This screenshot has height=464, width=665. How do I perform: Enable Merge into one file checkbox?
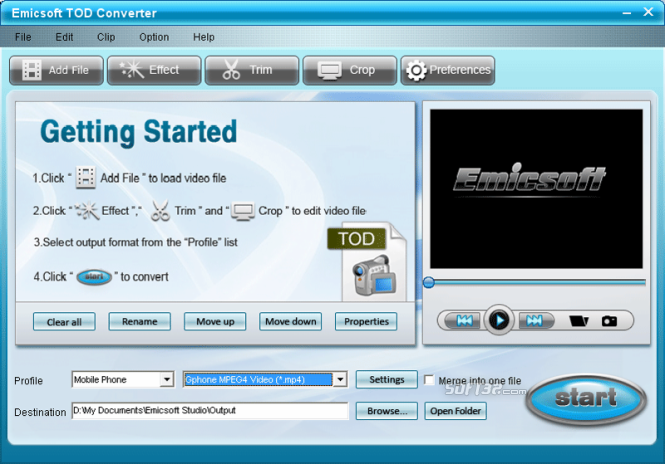pyautogui.click(x=429, y=380)
